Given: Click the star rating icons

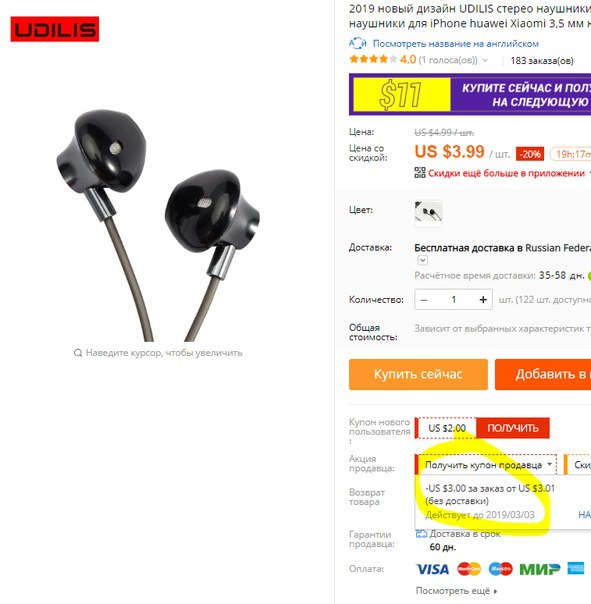Looking at the screenshot, I should [x=373, y=60].
